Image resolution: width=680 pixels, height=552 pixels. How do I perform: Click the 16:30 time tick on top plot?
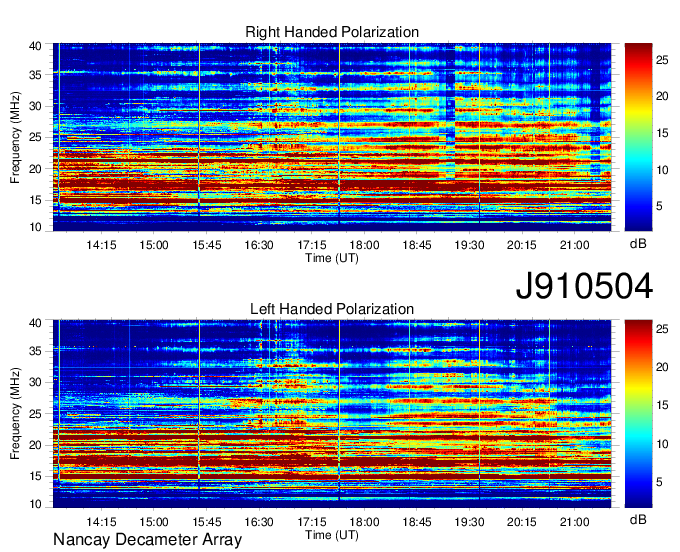point(259,245)
